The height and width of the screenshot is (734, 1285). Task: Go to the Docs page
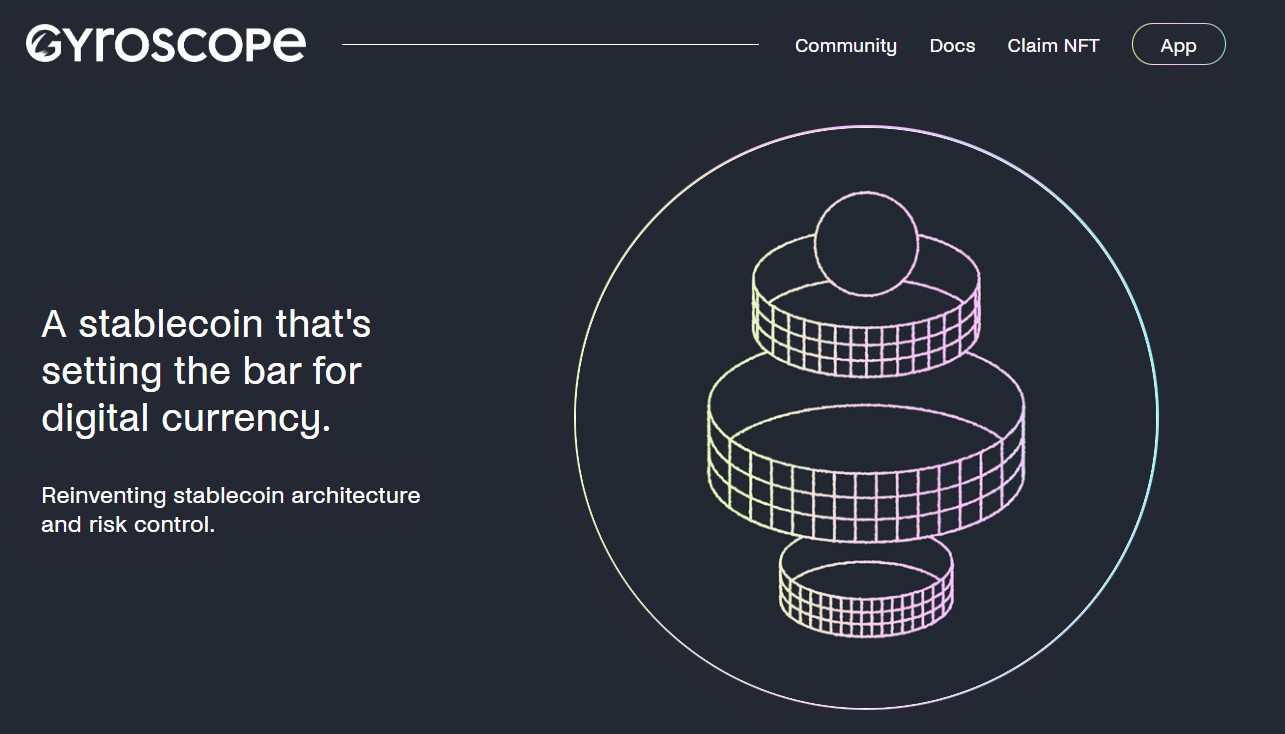click(x=952, y=46)
